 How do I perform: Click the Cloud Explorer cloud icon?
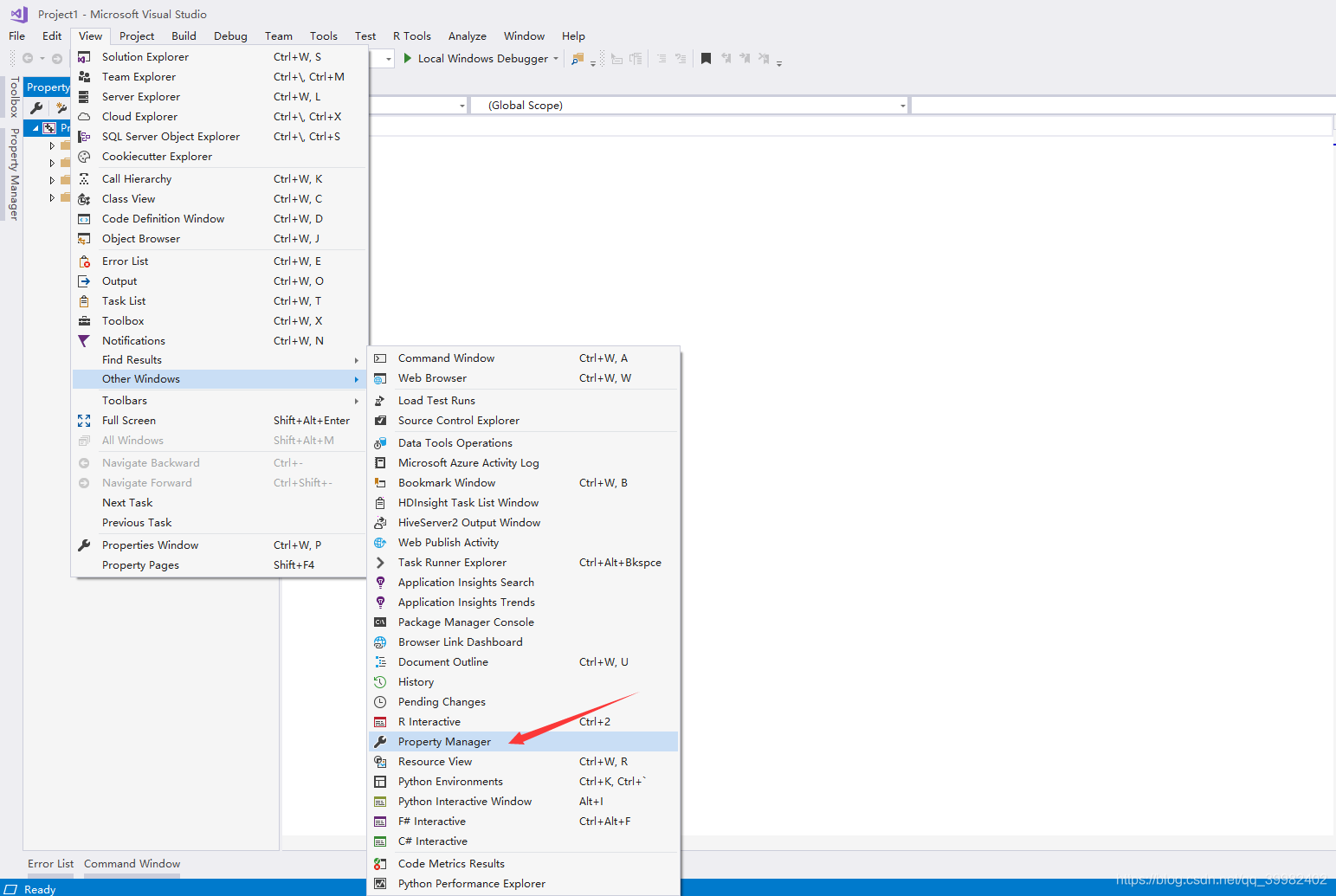coord(84,117)
